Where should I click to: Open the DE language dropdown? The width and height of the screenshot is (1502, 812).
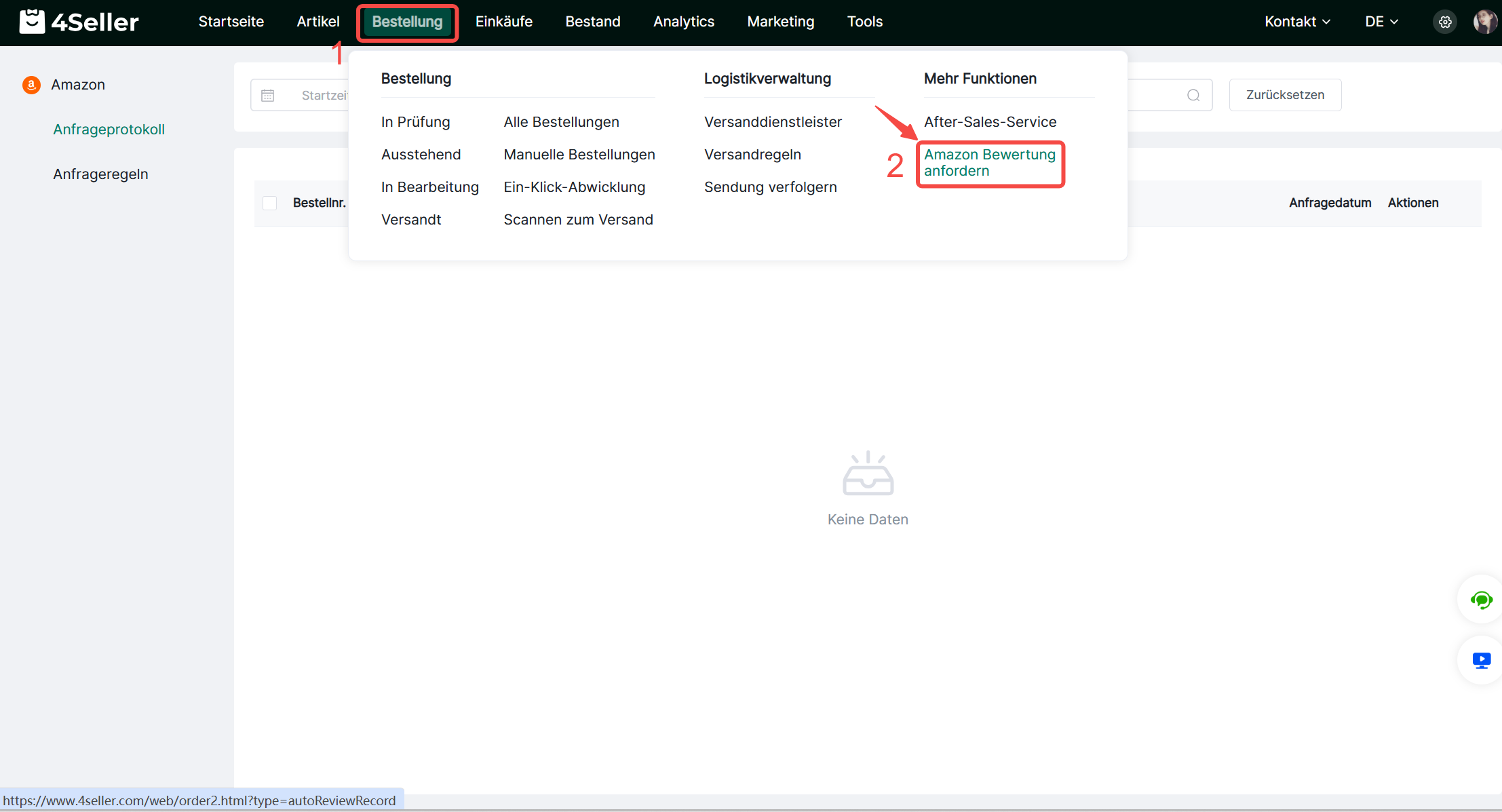[x=1381, y=22]
